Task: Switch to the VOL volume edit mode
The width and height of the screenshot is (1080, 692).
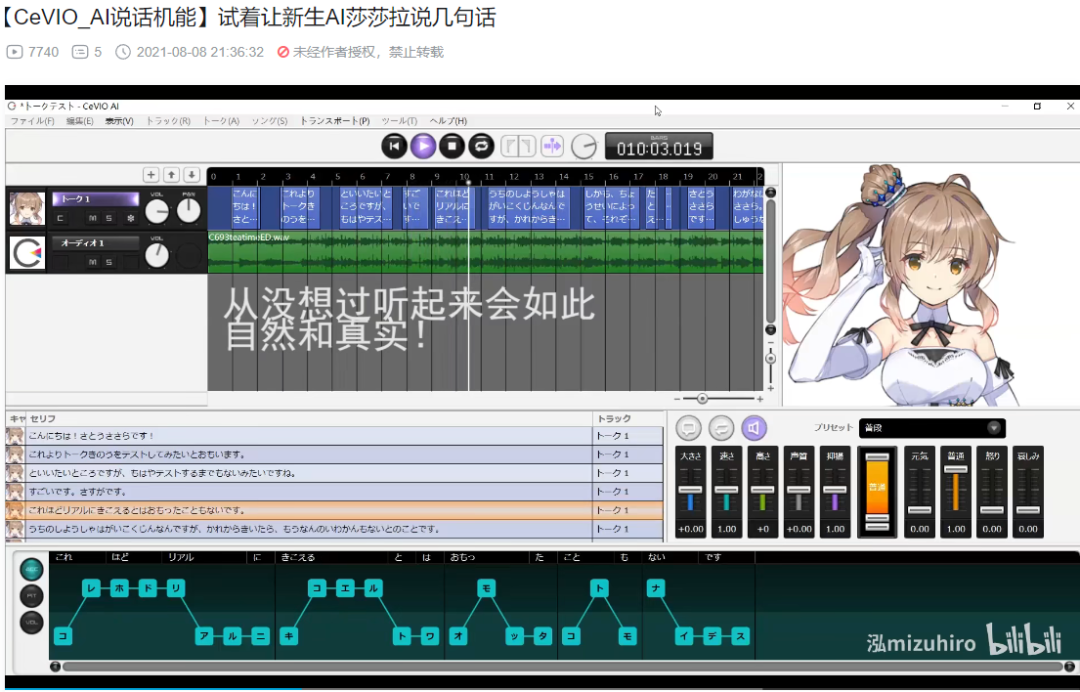Action: (x=32, y=622)
